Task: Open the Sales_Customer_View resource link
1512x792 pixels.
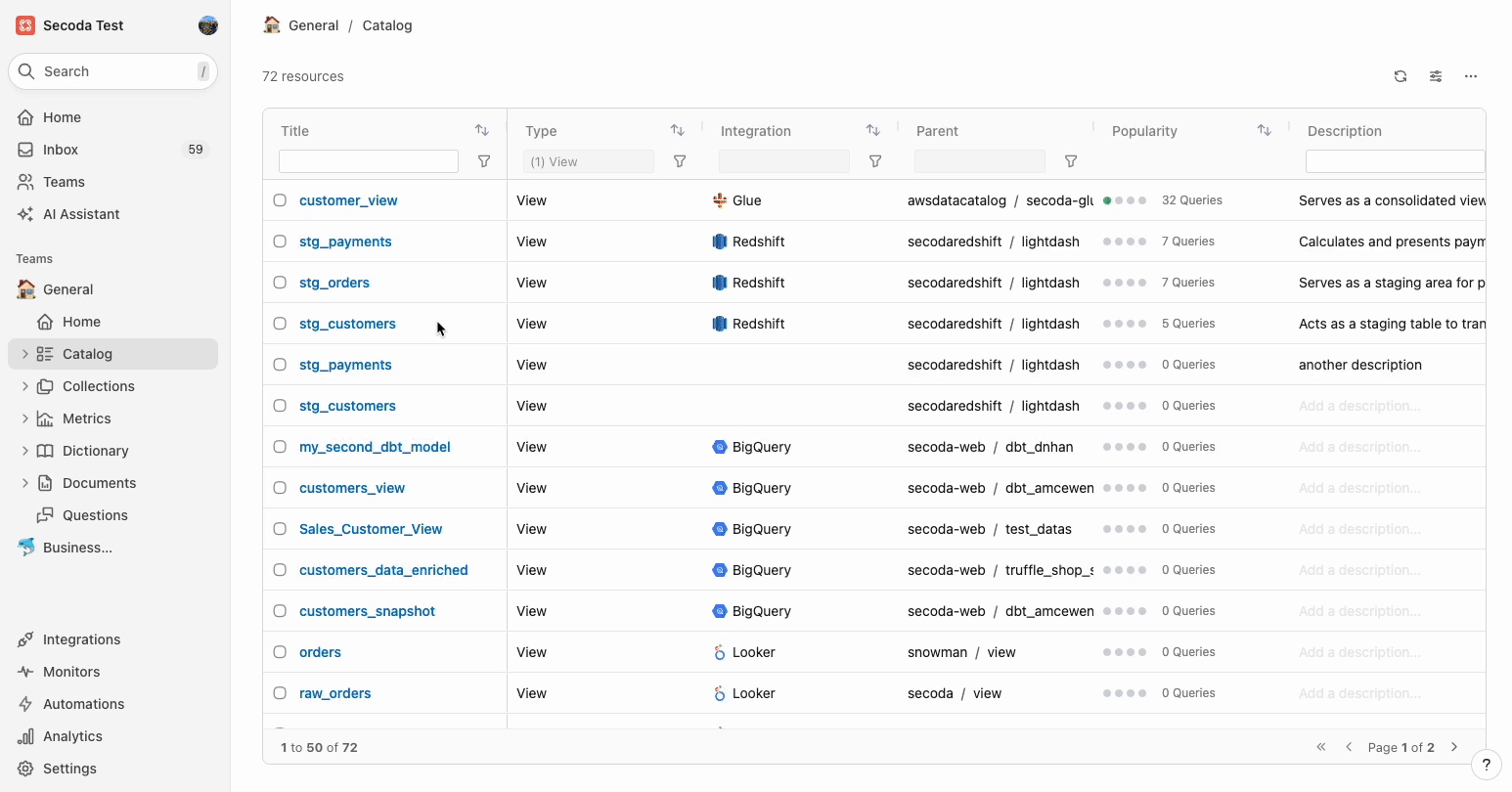Action: click(371, 529)
